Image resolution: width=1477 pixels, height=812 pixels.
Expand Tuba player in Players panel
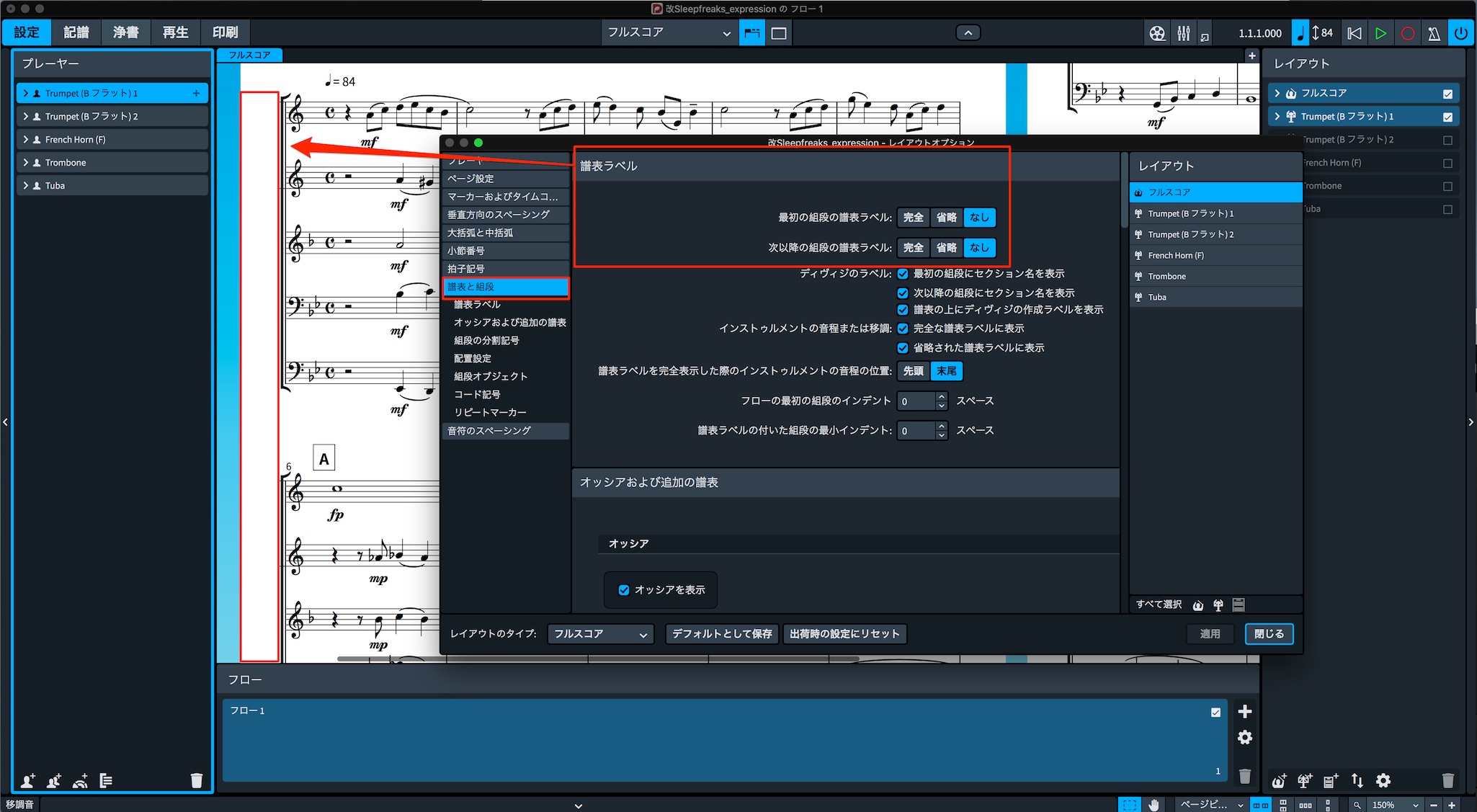26,185
